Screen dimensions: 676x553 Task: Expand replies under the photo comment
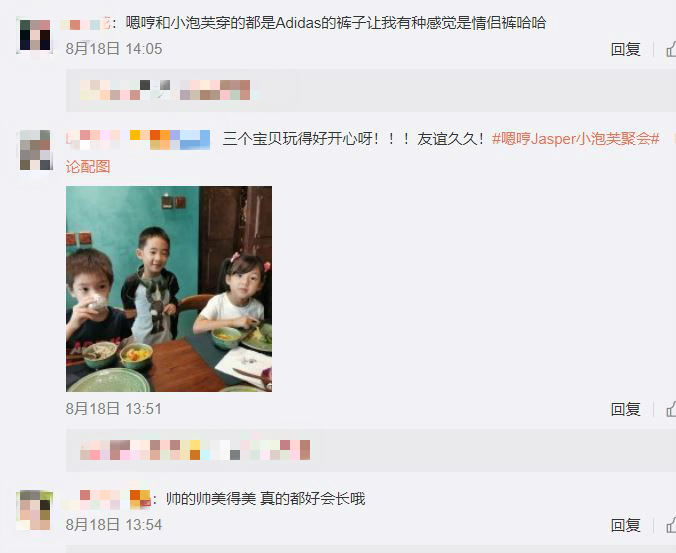(195, 450)
